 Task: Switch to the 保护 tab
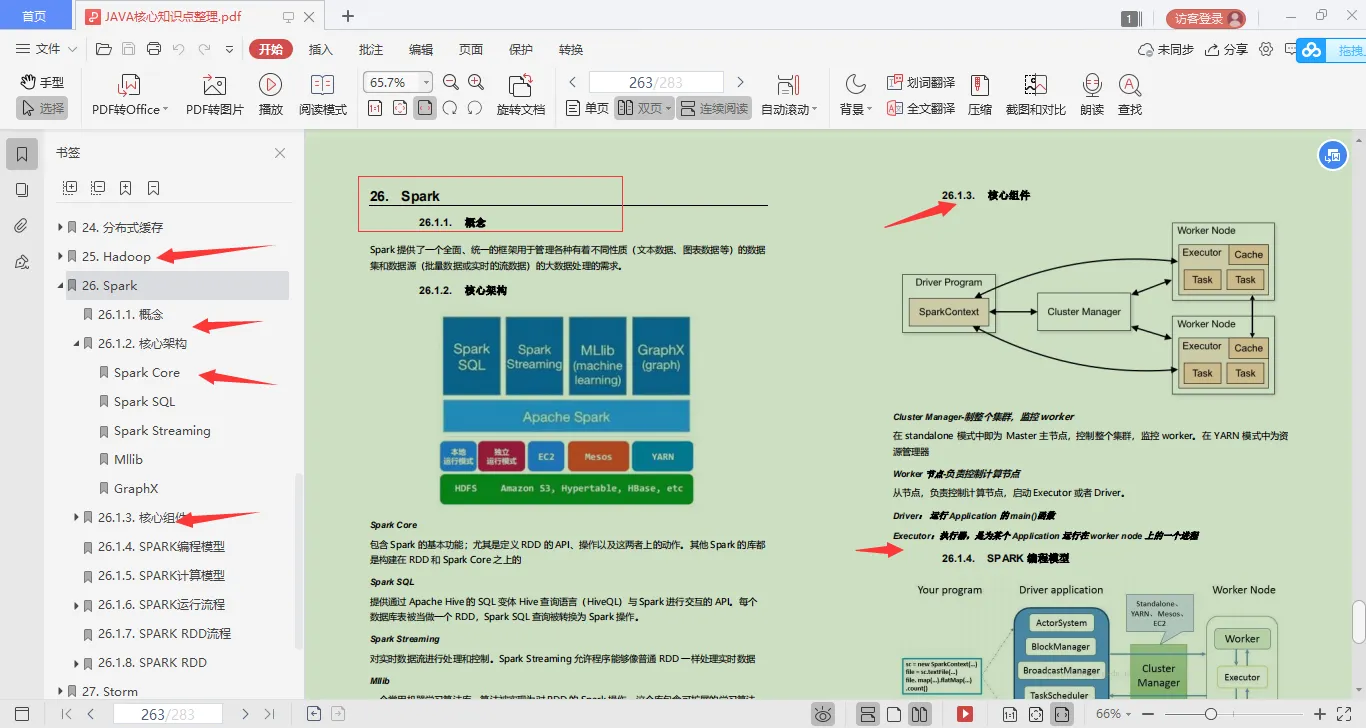pyautogui.click(x=521, y=49)
